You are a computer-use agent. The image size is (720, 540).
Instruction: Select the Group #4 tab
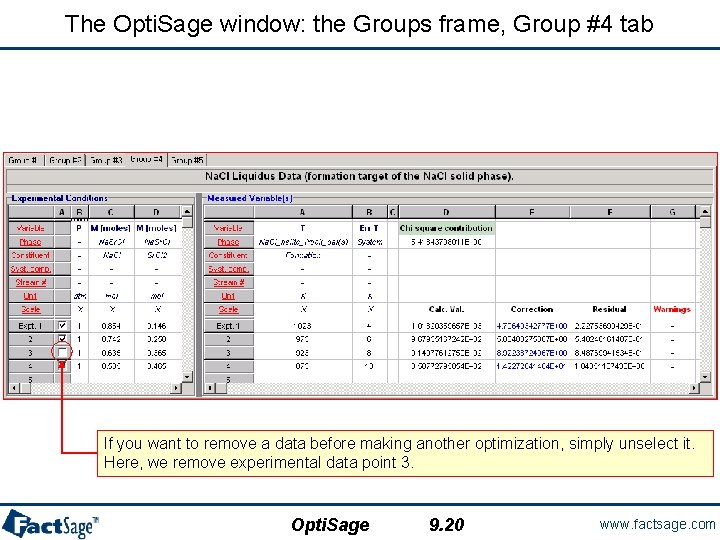[146, 159]
